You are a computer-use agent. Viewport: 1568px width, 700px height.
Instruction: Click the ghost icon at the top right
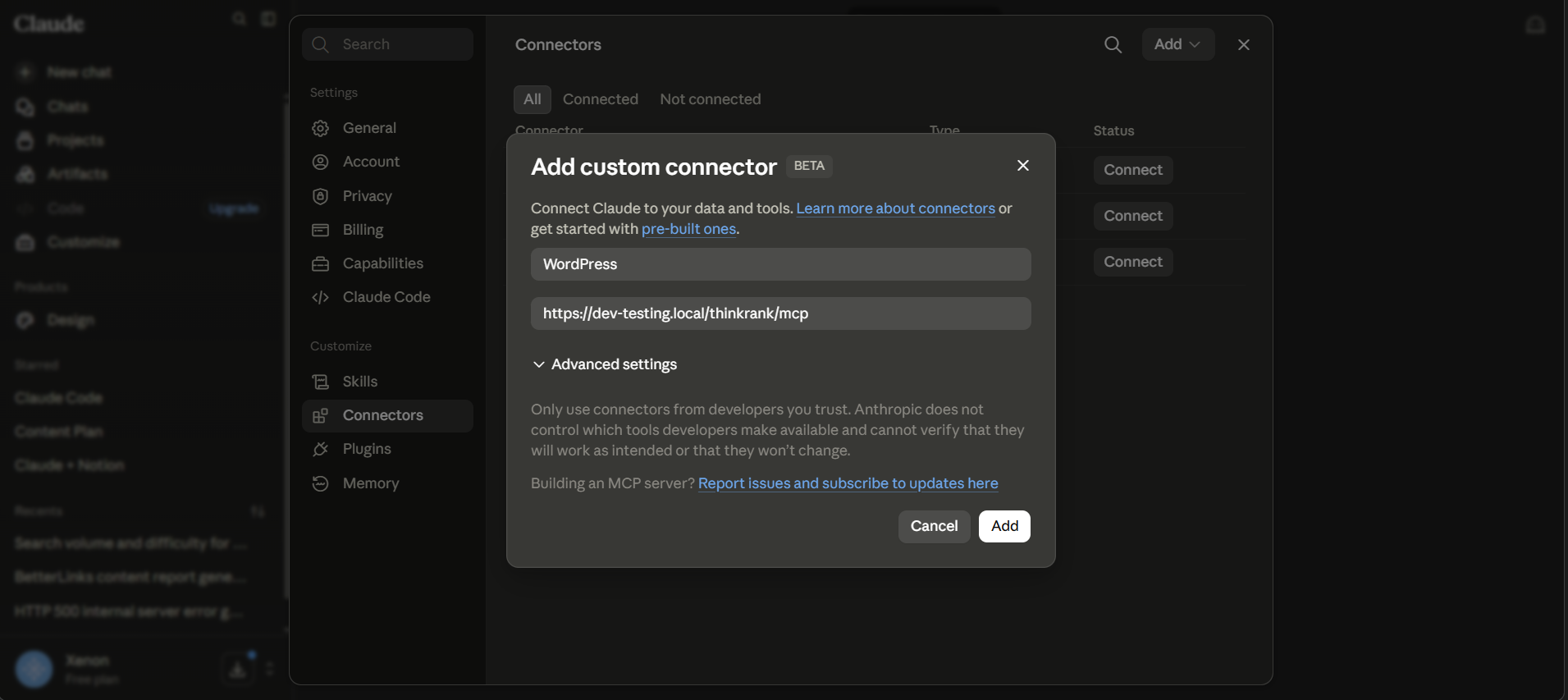(1535, 25)
